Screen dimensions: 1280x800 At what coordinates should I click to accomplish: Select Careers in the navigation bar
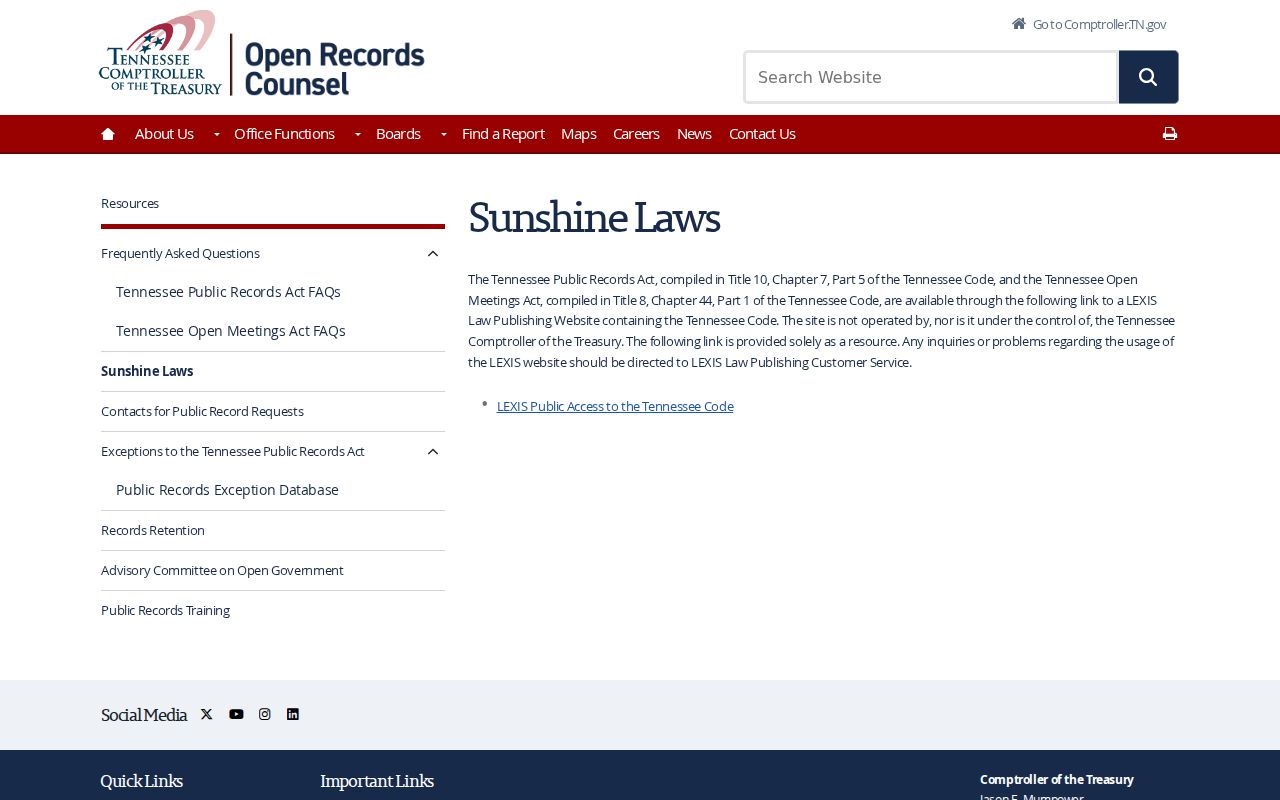pos(636,134)
